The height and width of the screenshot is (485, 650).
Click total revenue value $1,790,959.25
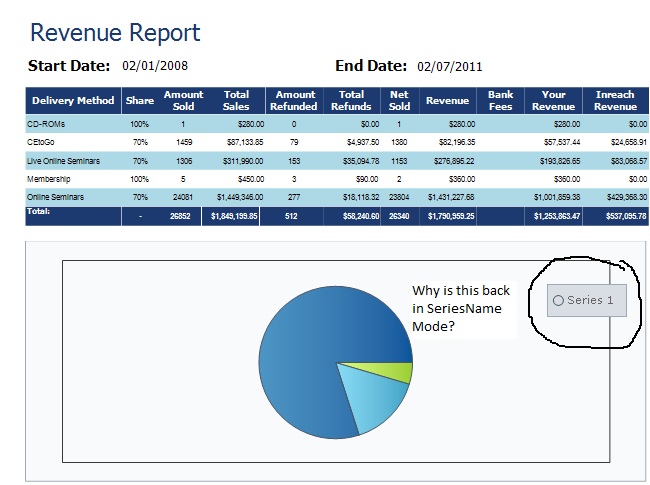point(451,216)
